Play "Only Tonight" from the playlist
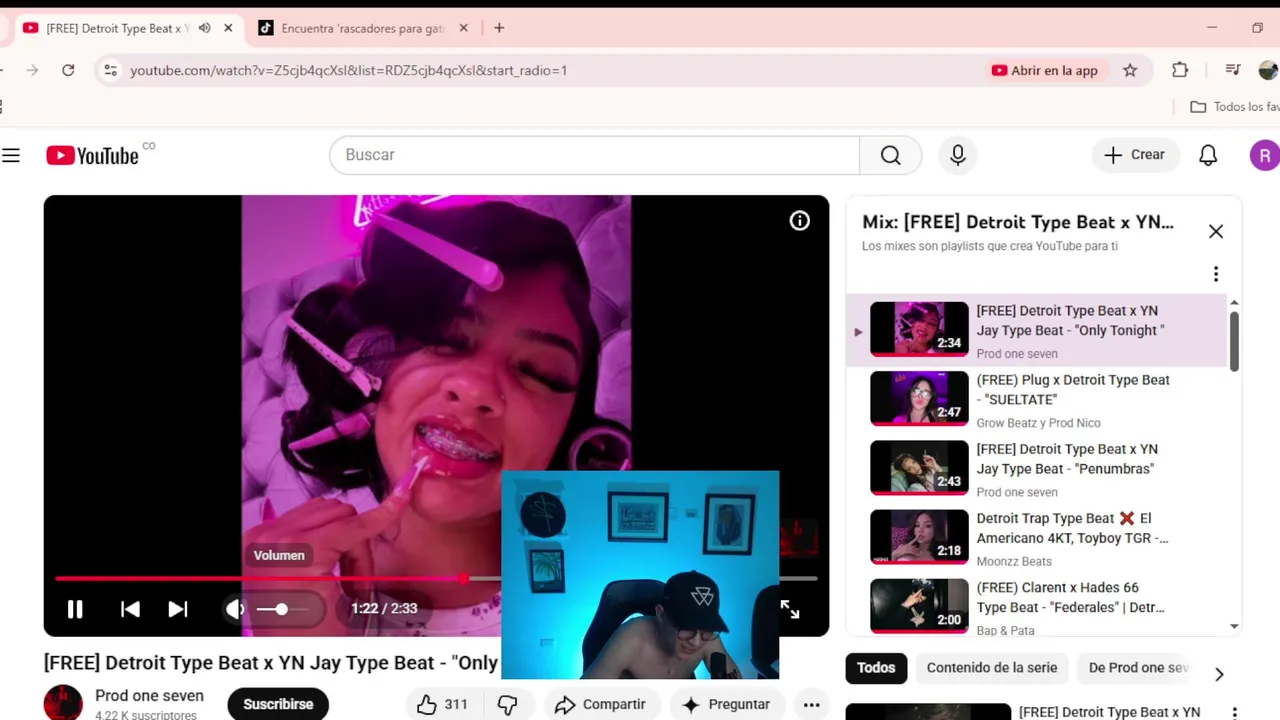Viewport: 1280px width, 720px height. [x=1037, y=331]
